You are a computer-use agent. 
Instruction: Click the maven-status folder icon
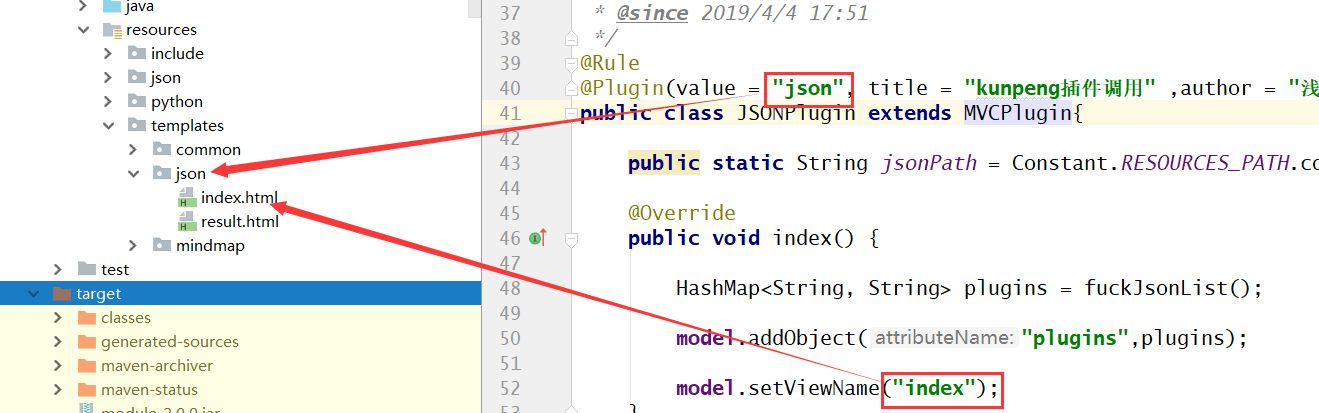tap(87, 390)
